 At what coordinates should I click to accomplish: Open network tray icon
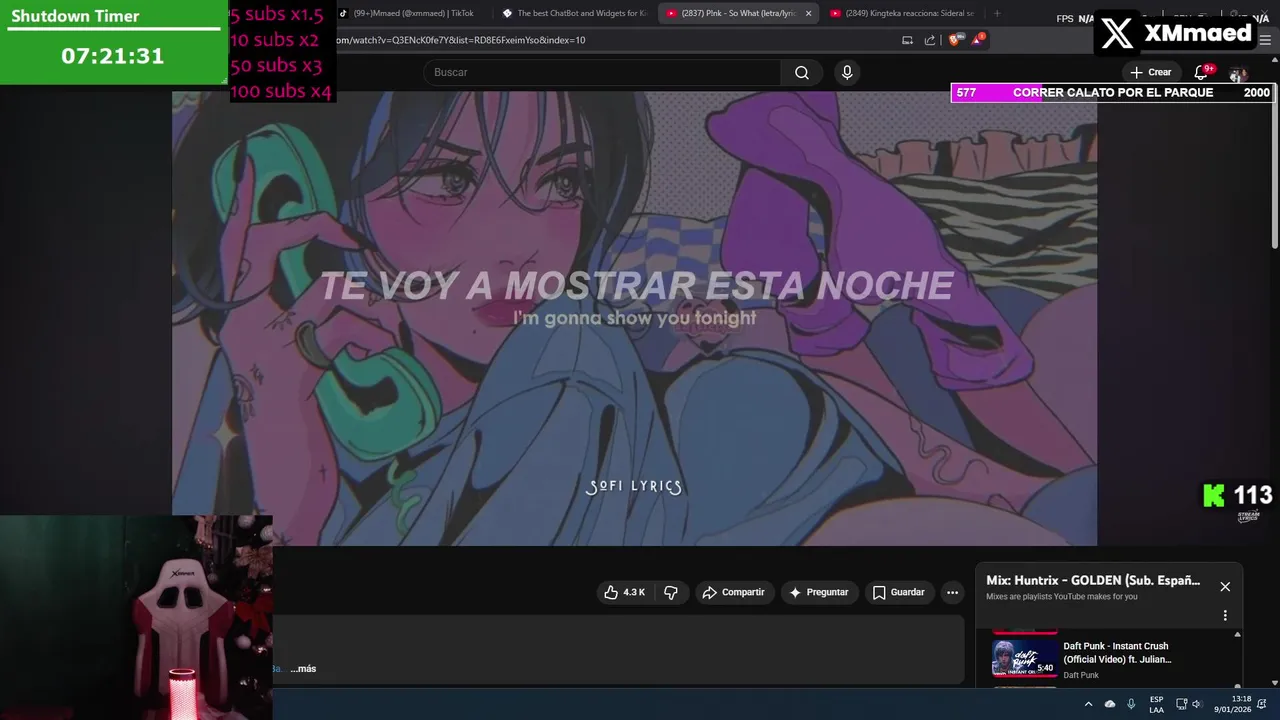coord(1181,704)
